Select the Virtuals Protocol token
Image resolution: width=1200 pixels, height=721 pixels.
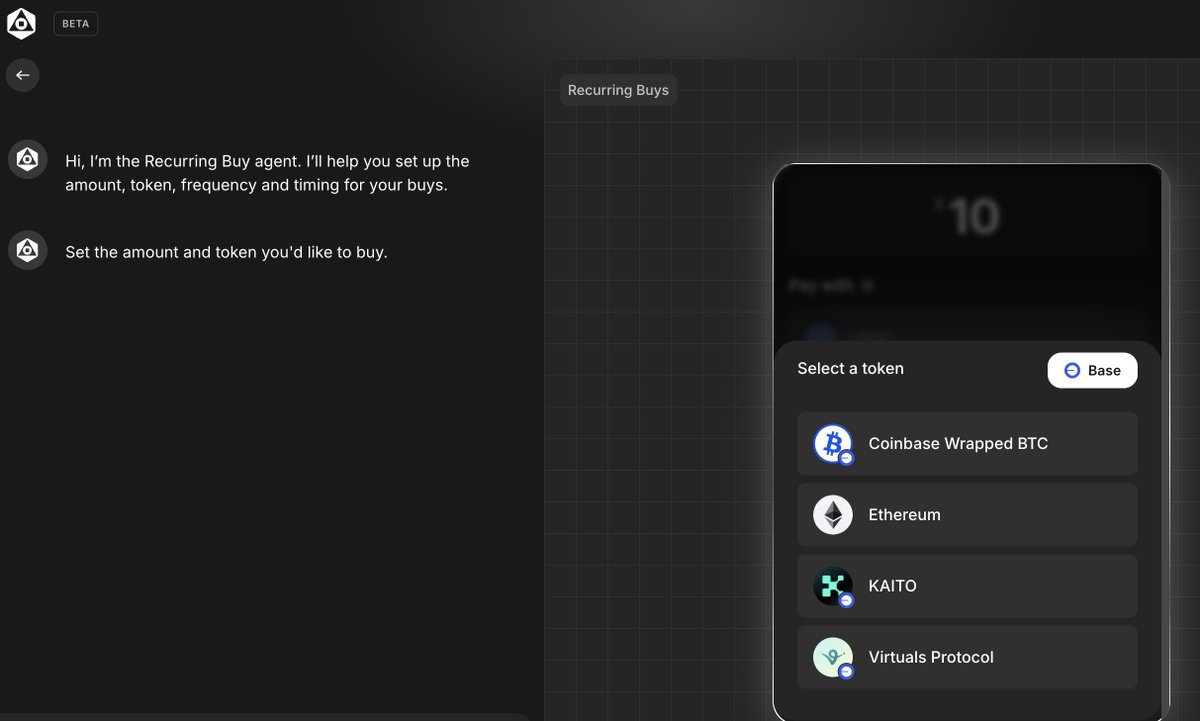coord(967,657)
